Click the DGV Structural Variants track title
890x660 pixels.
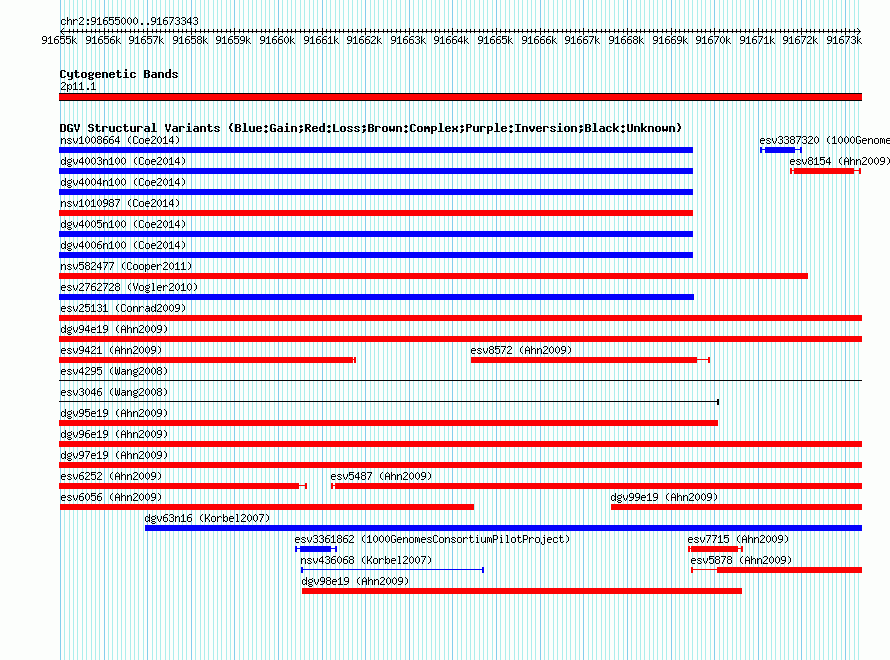(370, 128)
